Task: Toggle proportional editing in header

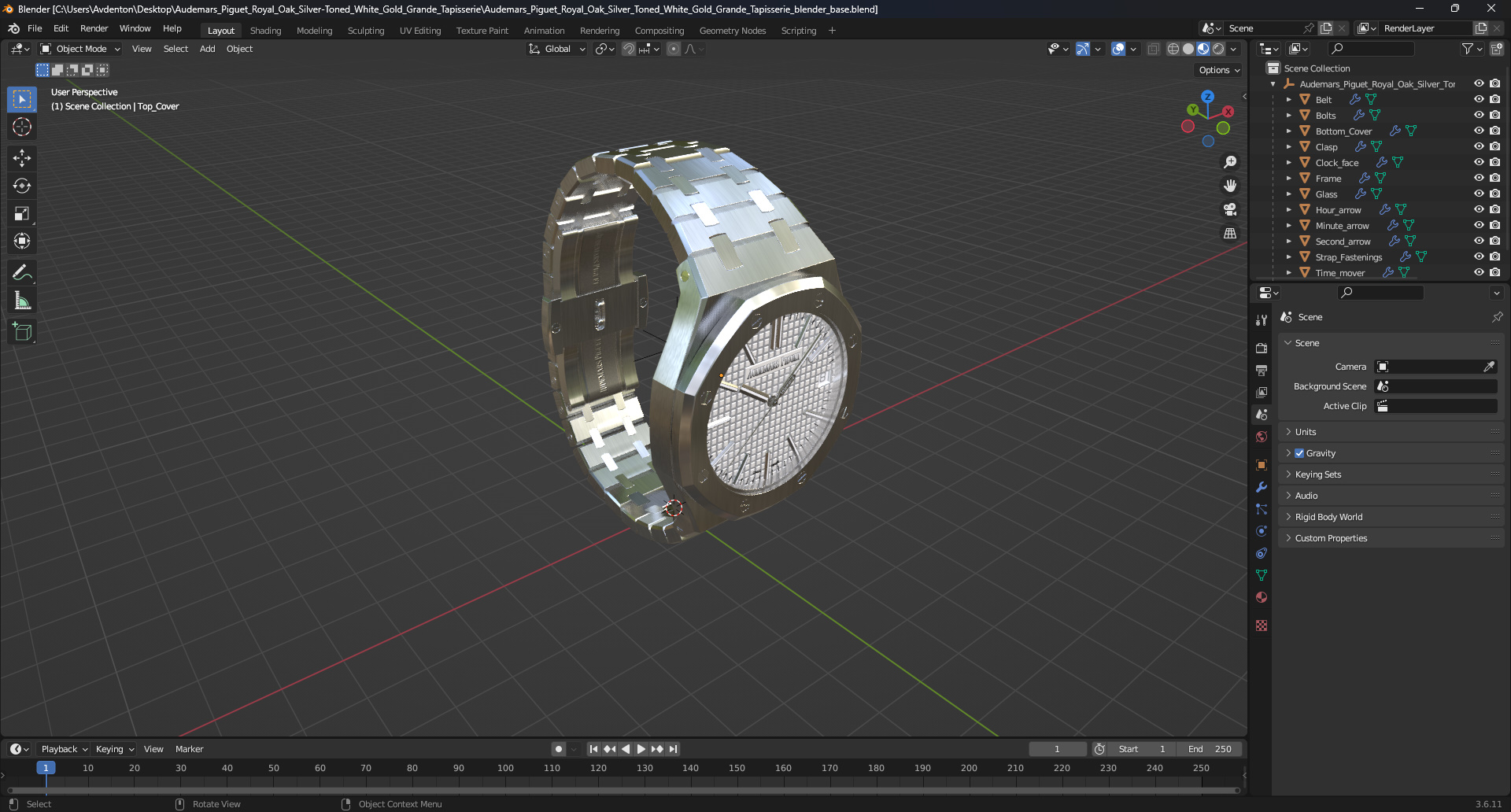Action: pos(674,49)
